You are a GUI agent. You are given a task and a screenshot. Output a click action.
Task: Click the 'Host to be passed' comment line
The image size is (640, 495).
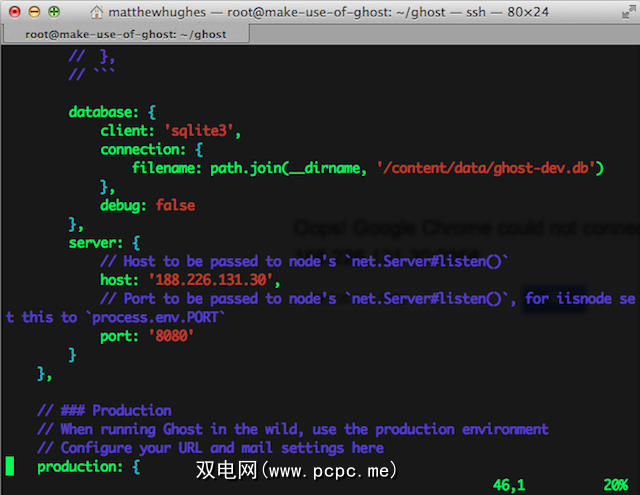point(304,261)
